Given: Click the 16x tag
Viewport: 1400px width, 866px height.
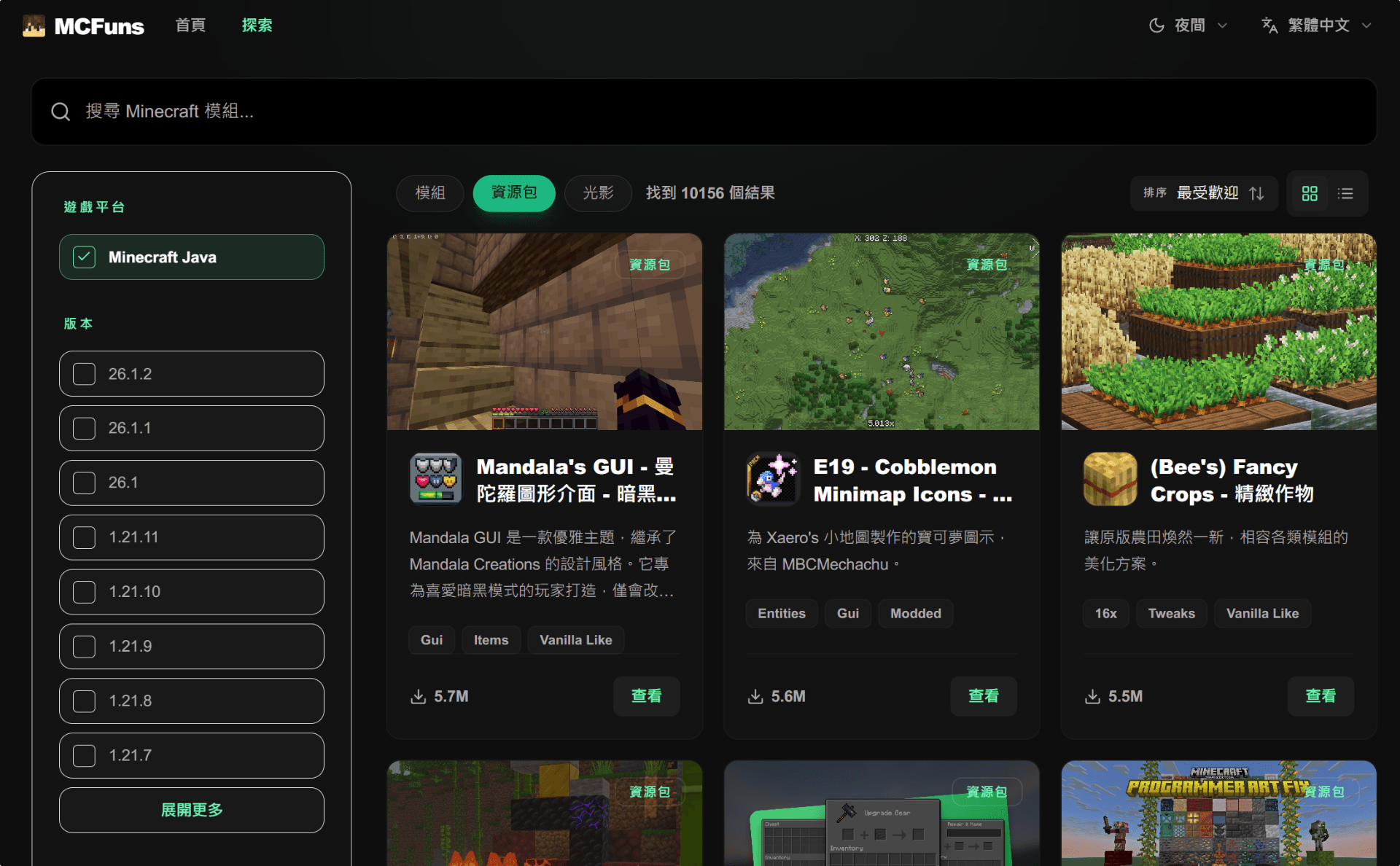Looking at the screenshot, I should 1105,614.
